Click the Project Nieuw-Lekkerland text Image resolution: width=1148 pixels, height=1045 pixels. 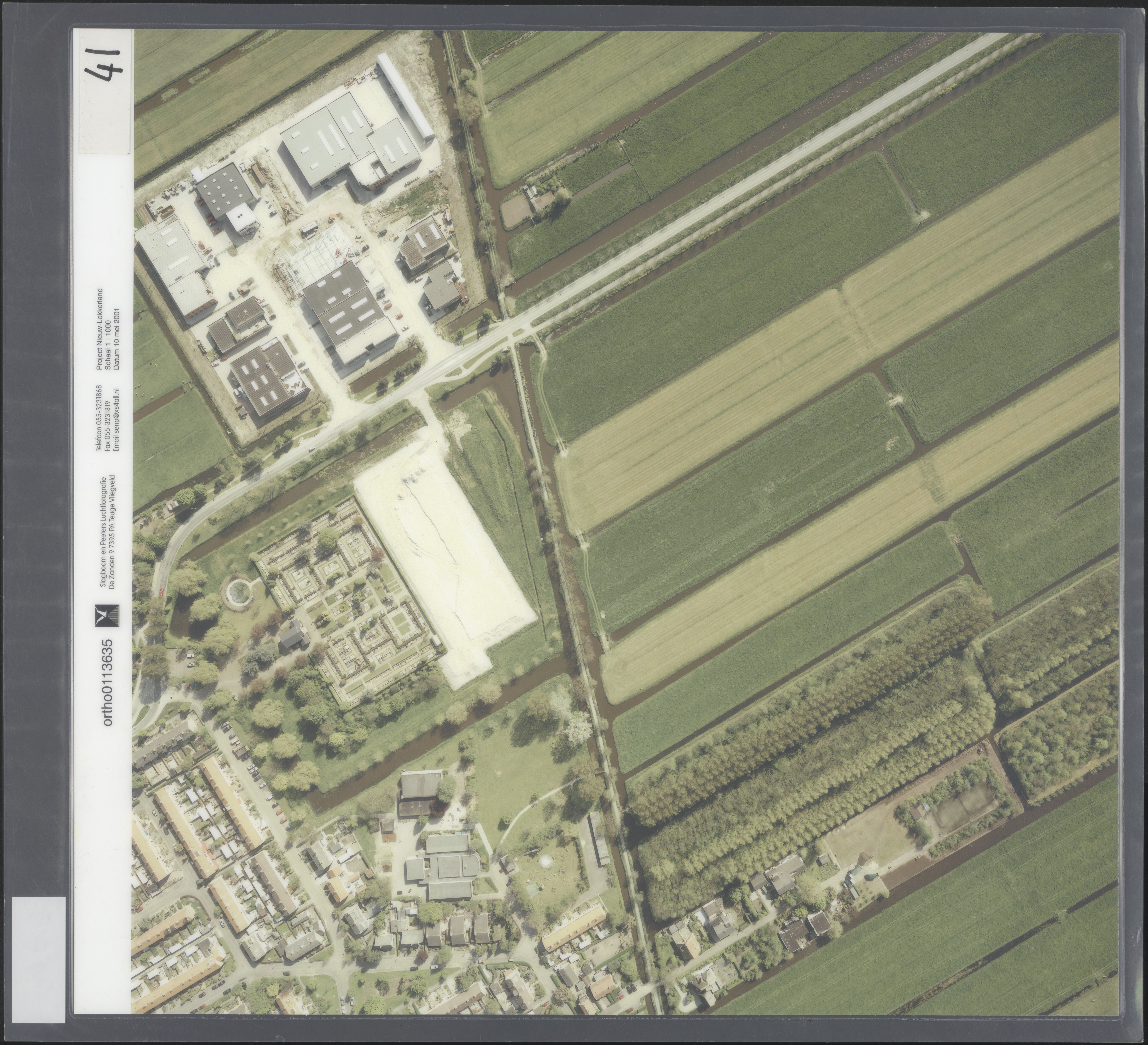coord(100,329)
